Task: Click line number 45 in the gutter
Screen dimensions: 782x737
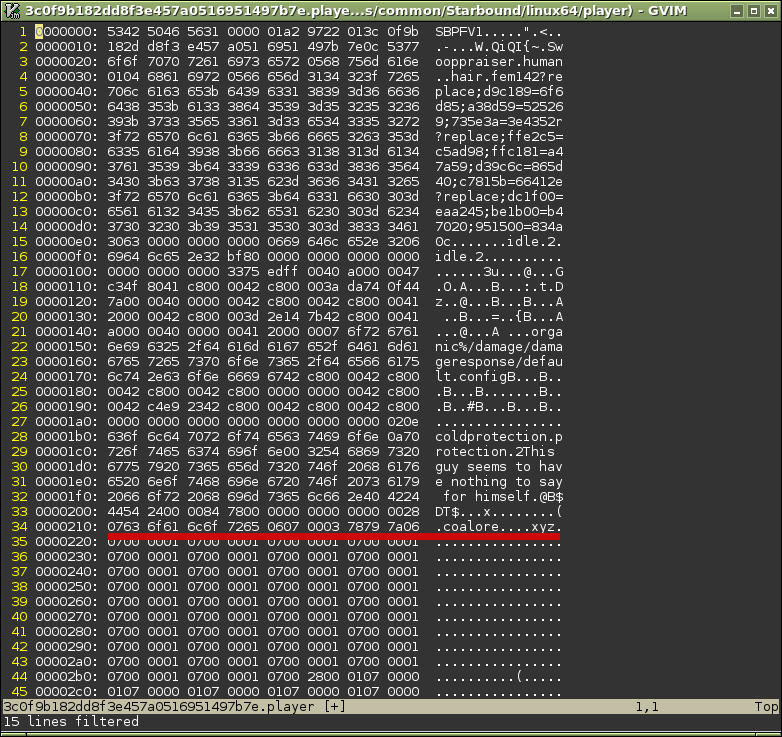Action: coord(18,692)
